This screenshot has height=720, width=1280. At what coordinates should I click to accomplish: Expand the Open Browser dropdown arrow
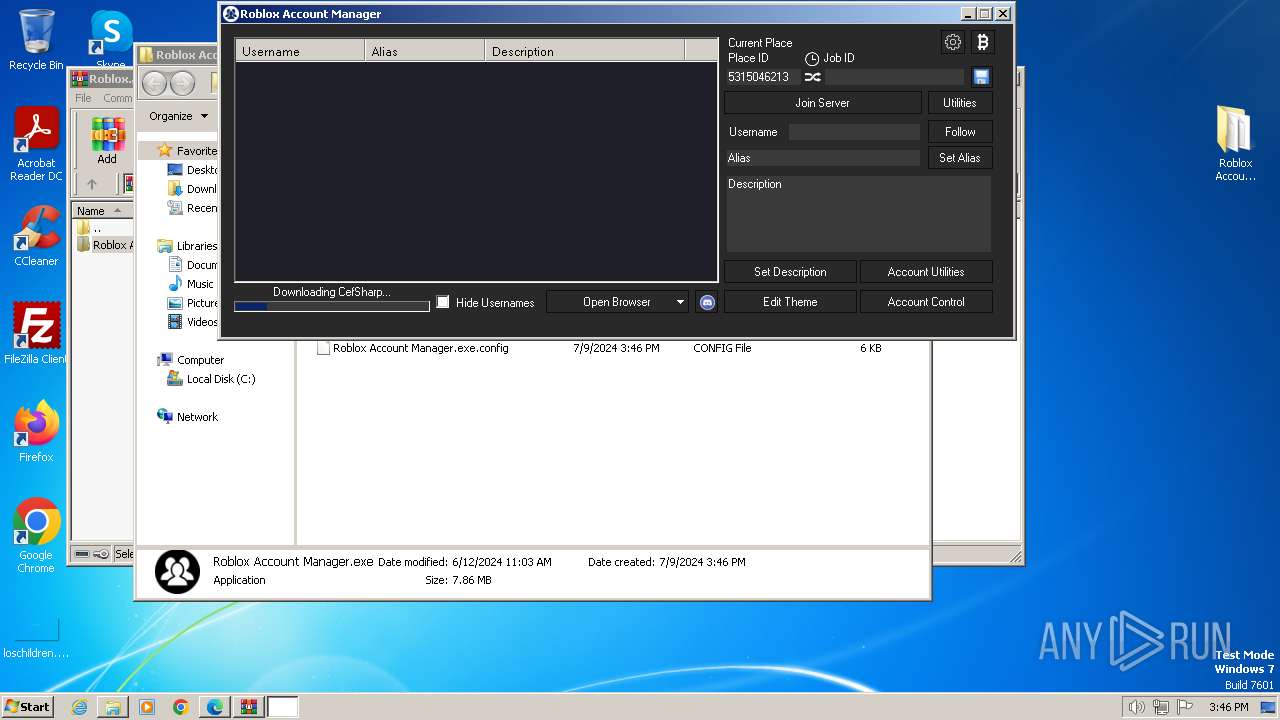(680, 302)
